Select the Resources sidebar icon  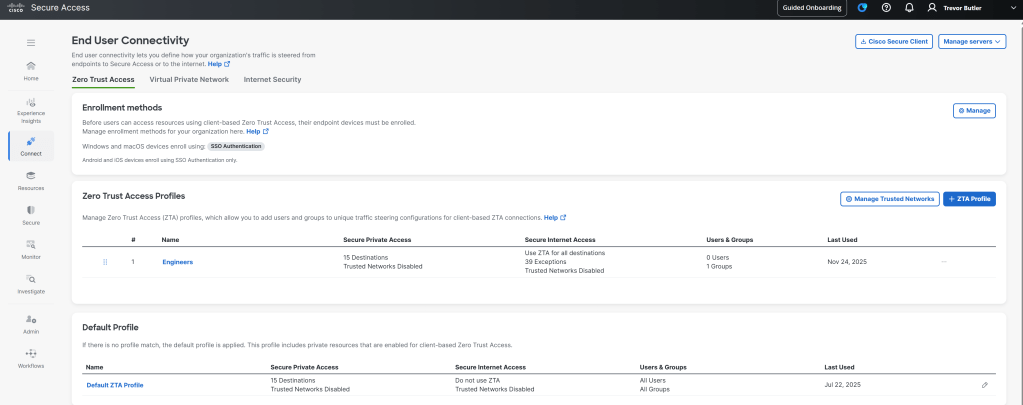31,180
